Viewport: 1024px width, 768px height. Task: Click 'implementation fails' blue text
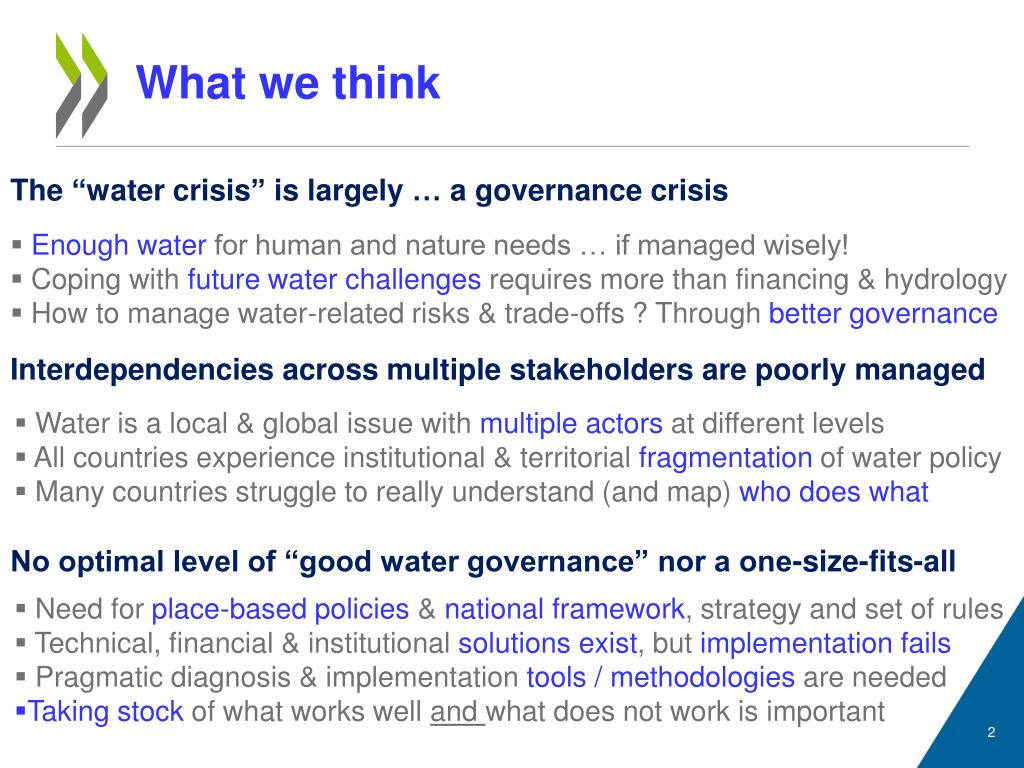[825, 643]
